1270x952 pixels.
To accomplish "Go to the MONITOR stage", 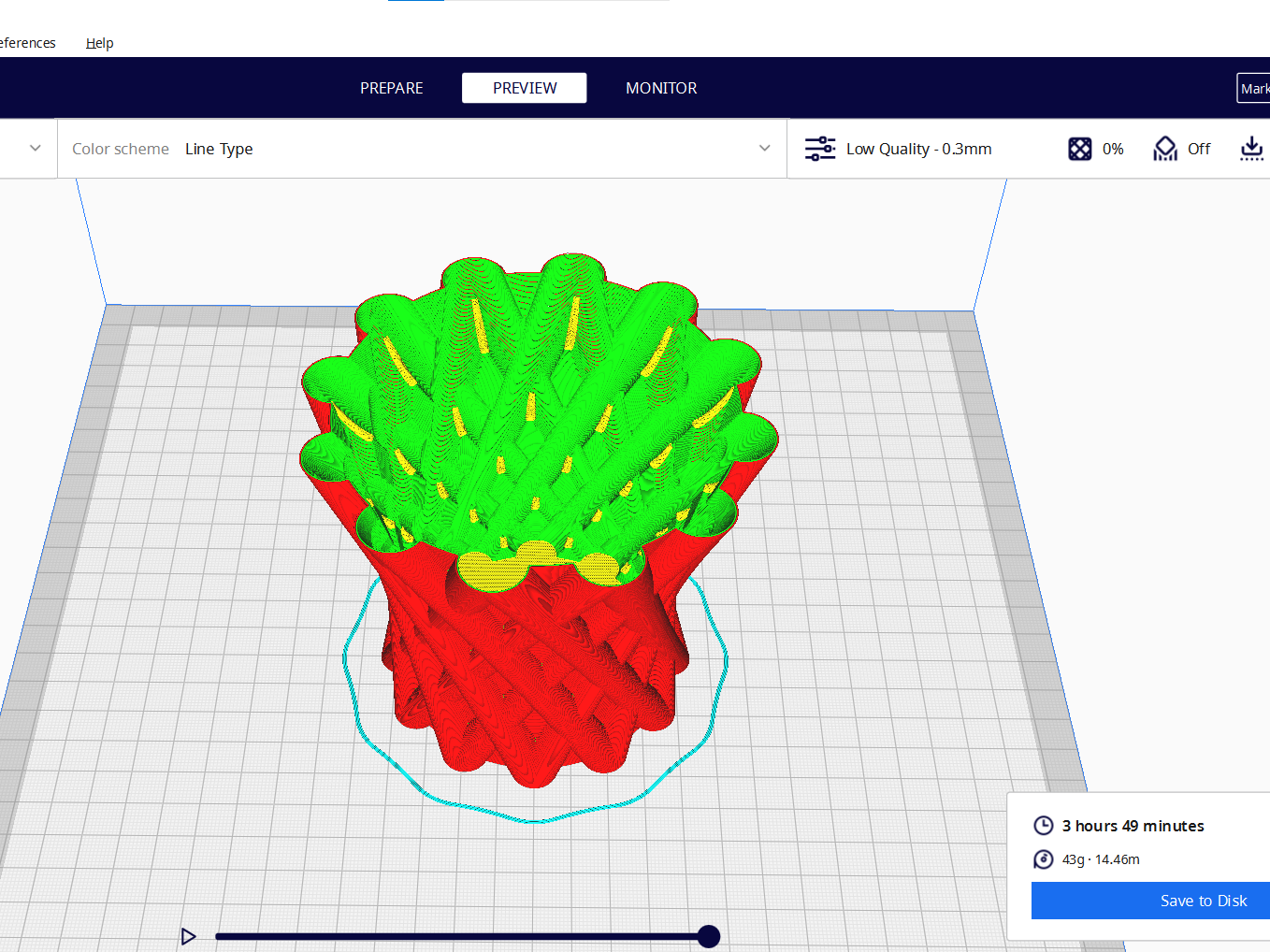I will pos(661,88).
